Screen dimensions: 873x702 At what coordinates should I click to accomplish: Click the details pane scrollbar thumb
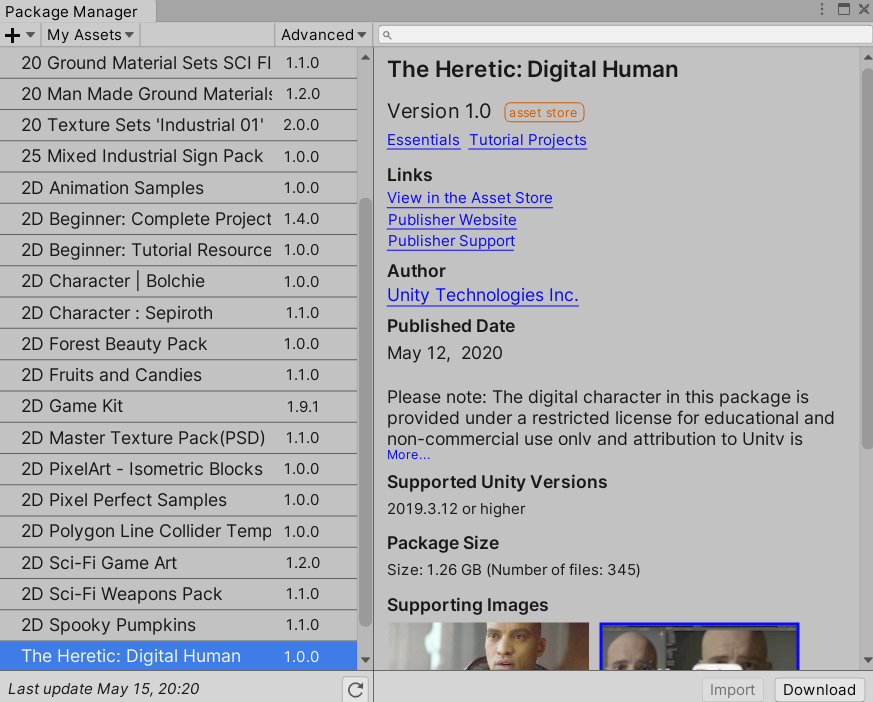[867, 259]
